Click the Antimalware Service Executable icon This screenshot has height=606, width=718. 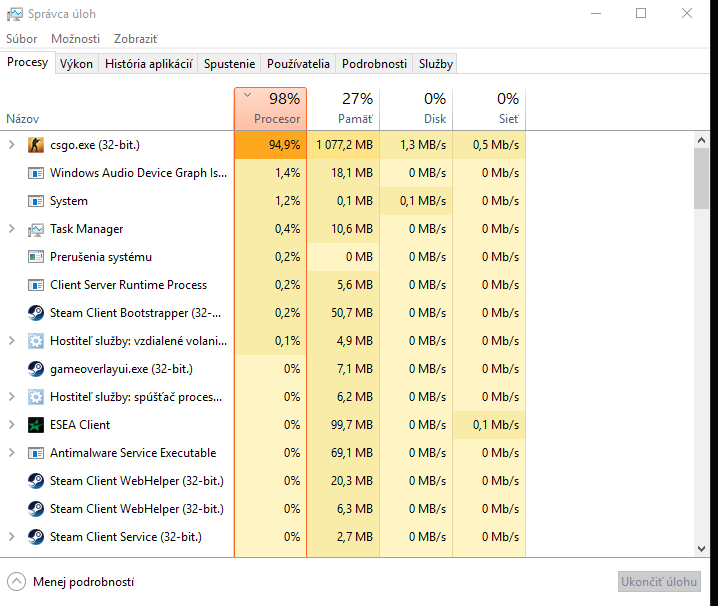click(36, 453)
